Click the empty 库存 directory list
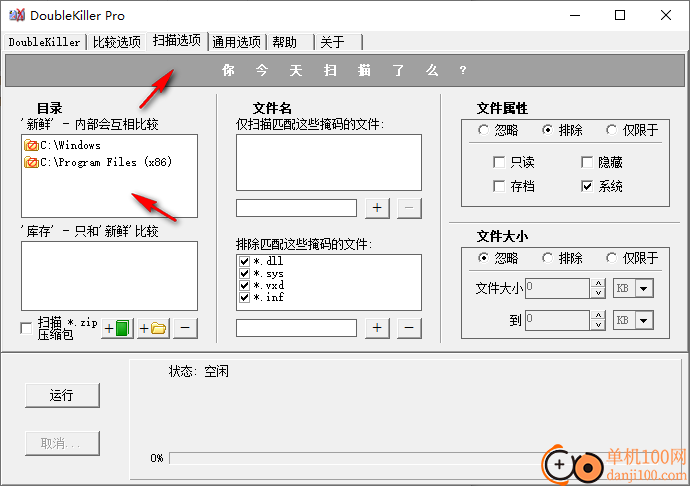The height and width of the screenshot is (486, 690). [x=109, y=276]
